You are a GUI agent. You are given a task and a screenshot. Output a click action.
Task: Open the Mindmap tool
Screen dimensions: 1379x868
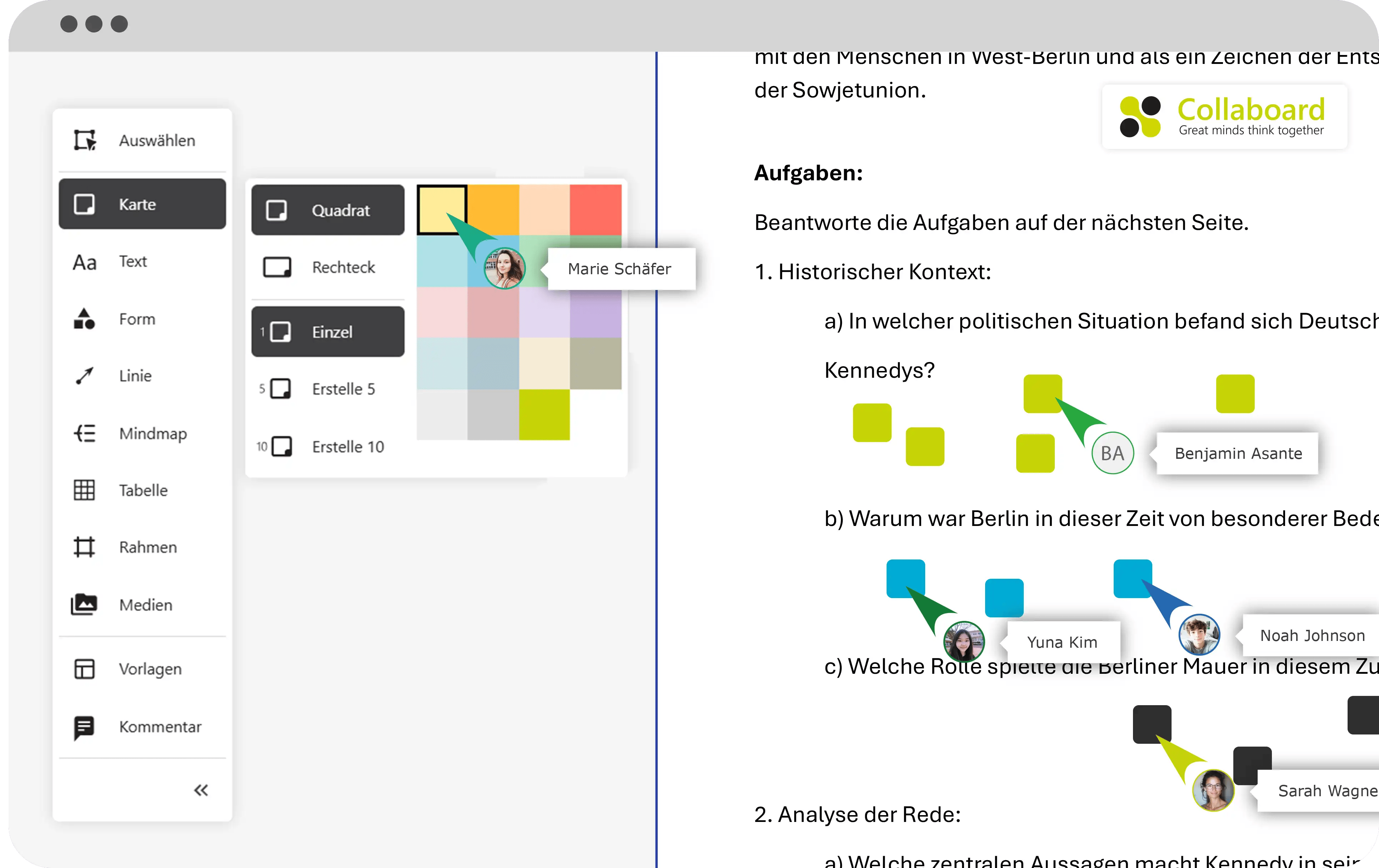(142, 433)
